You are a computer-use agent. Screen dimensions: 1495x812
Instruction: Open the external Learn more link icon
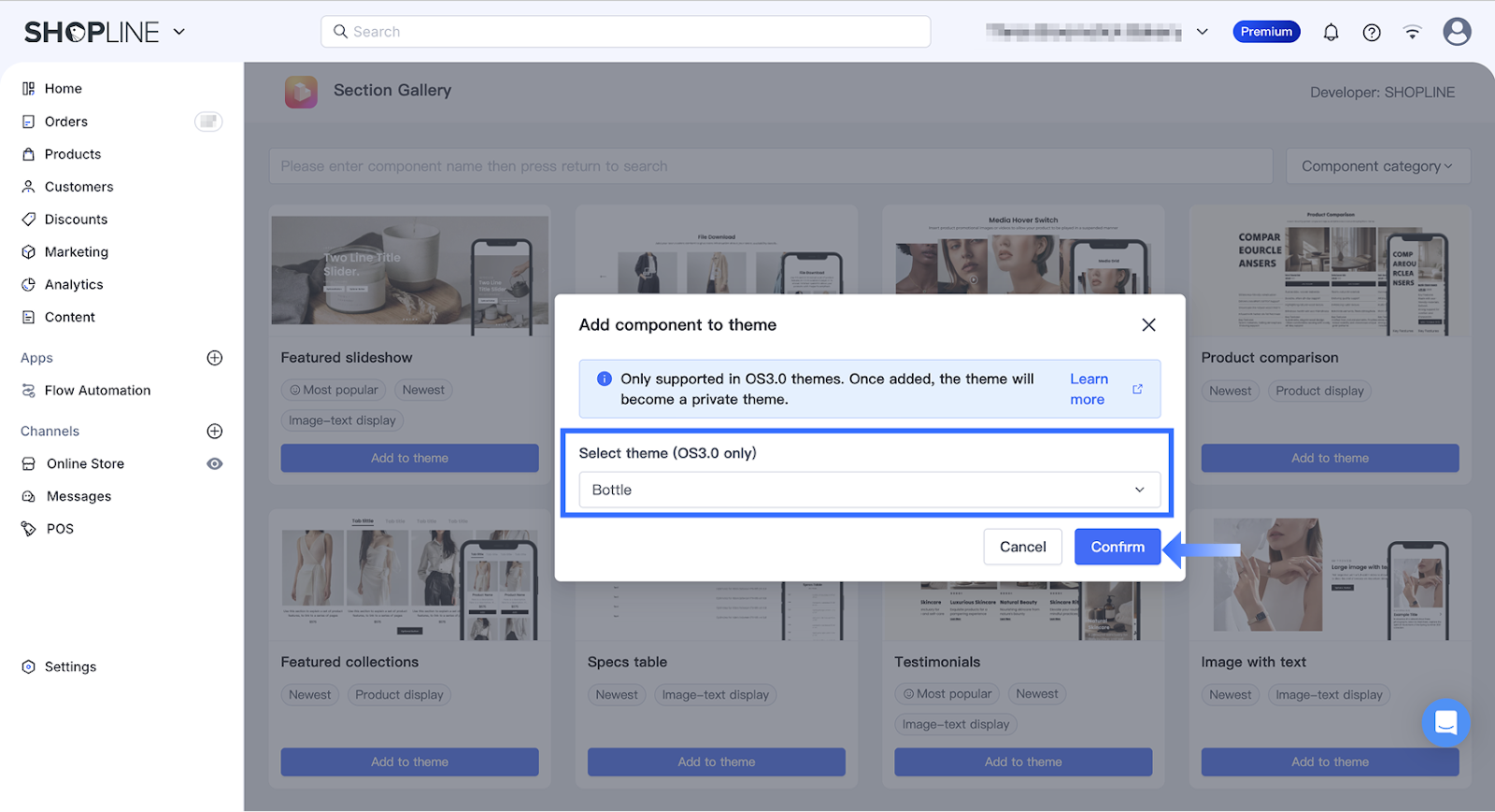click(x=1137, y=389)
